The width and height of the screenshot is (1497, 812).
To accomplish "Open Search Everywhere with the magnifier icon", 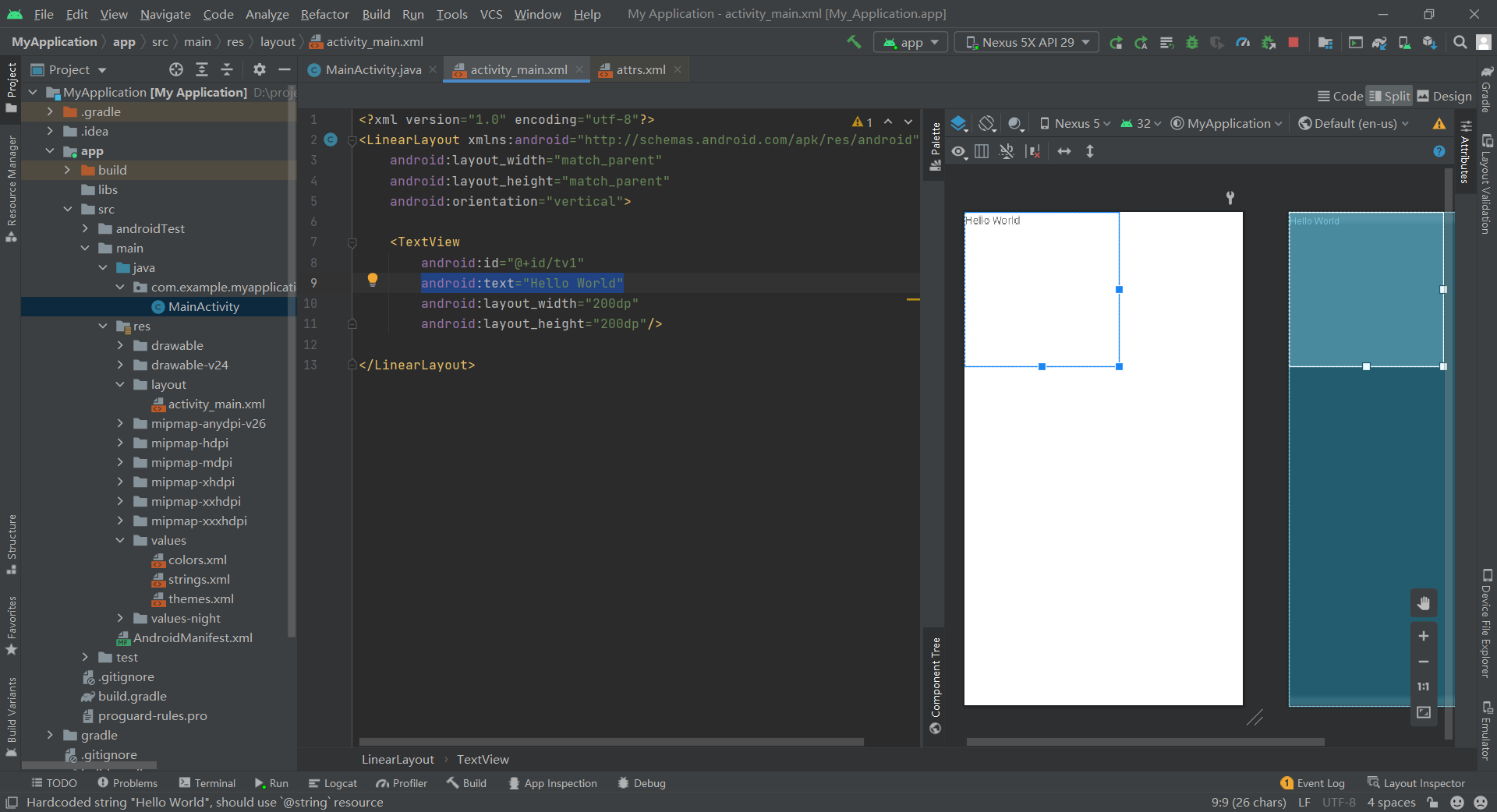I will pos(1460,42).
